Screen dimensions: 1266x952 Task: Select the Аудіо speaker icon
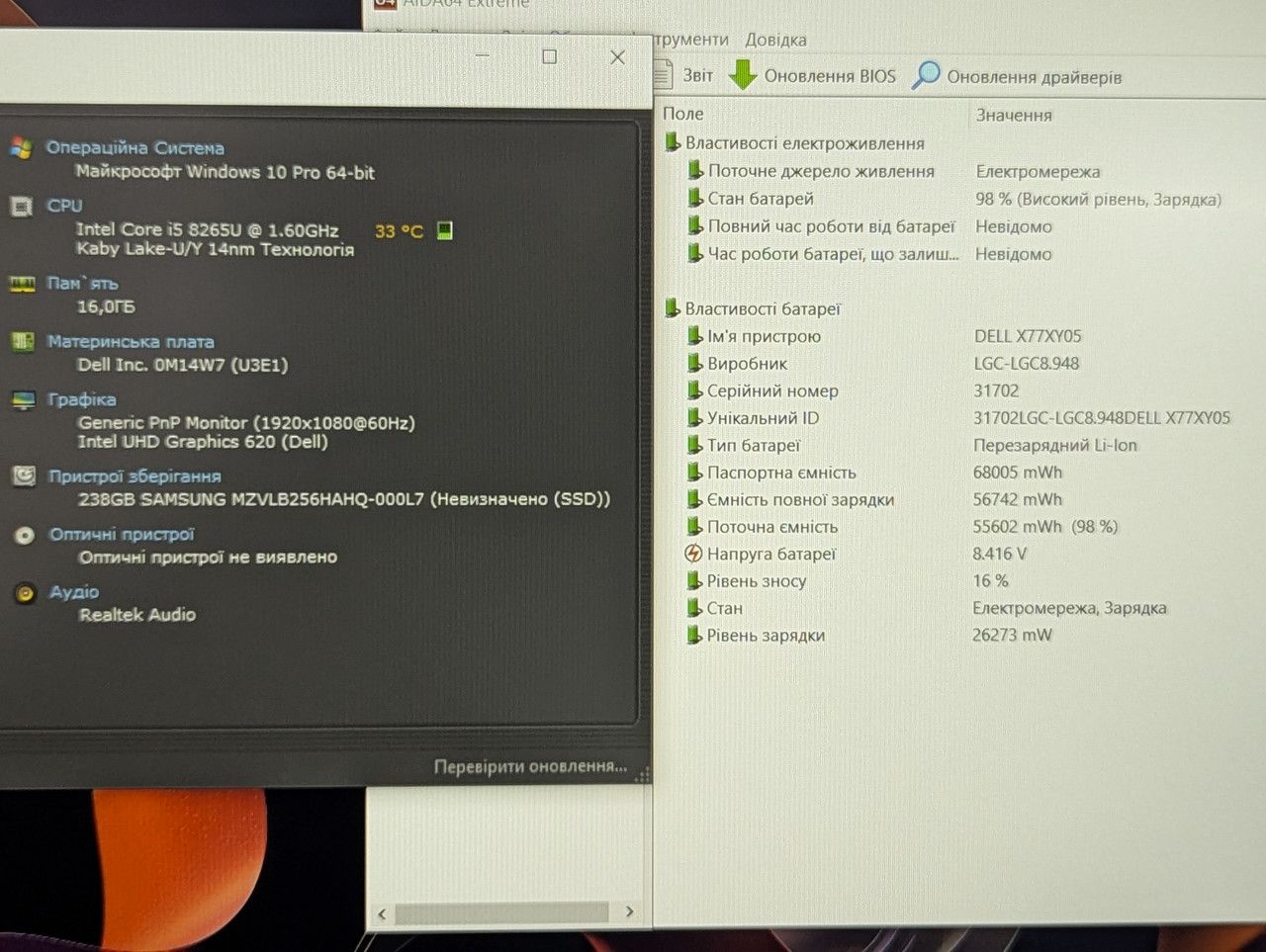26,593
